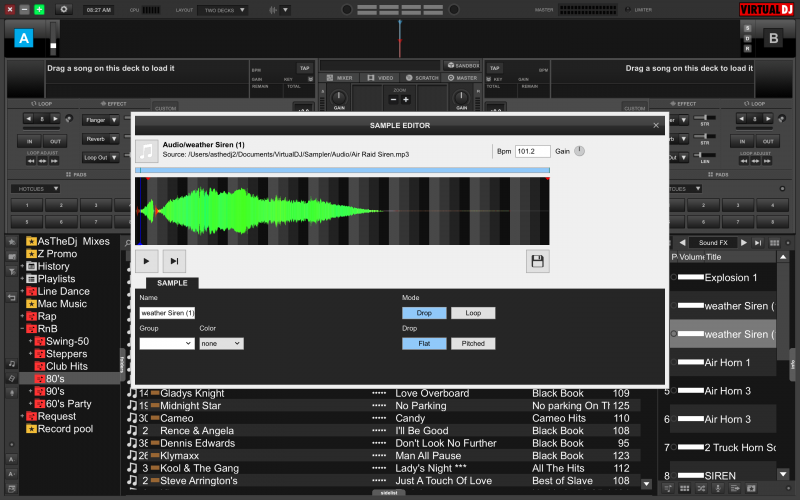Open the left deck Reverb effect dropdown
The image size is (800, 500).
click(x=101, y=139)
